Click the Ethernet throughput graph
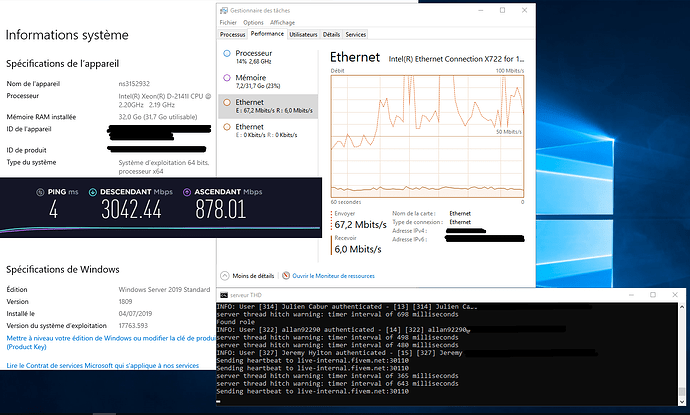Image resolution: width=690 pixels, height=415 pixels. 427,136
